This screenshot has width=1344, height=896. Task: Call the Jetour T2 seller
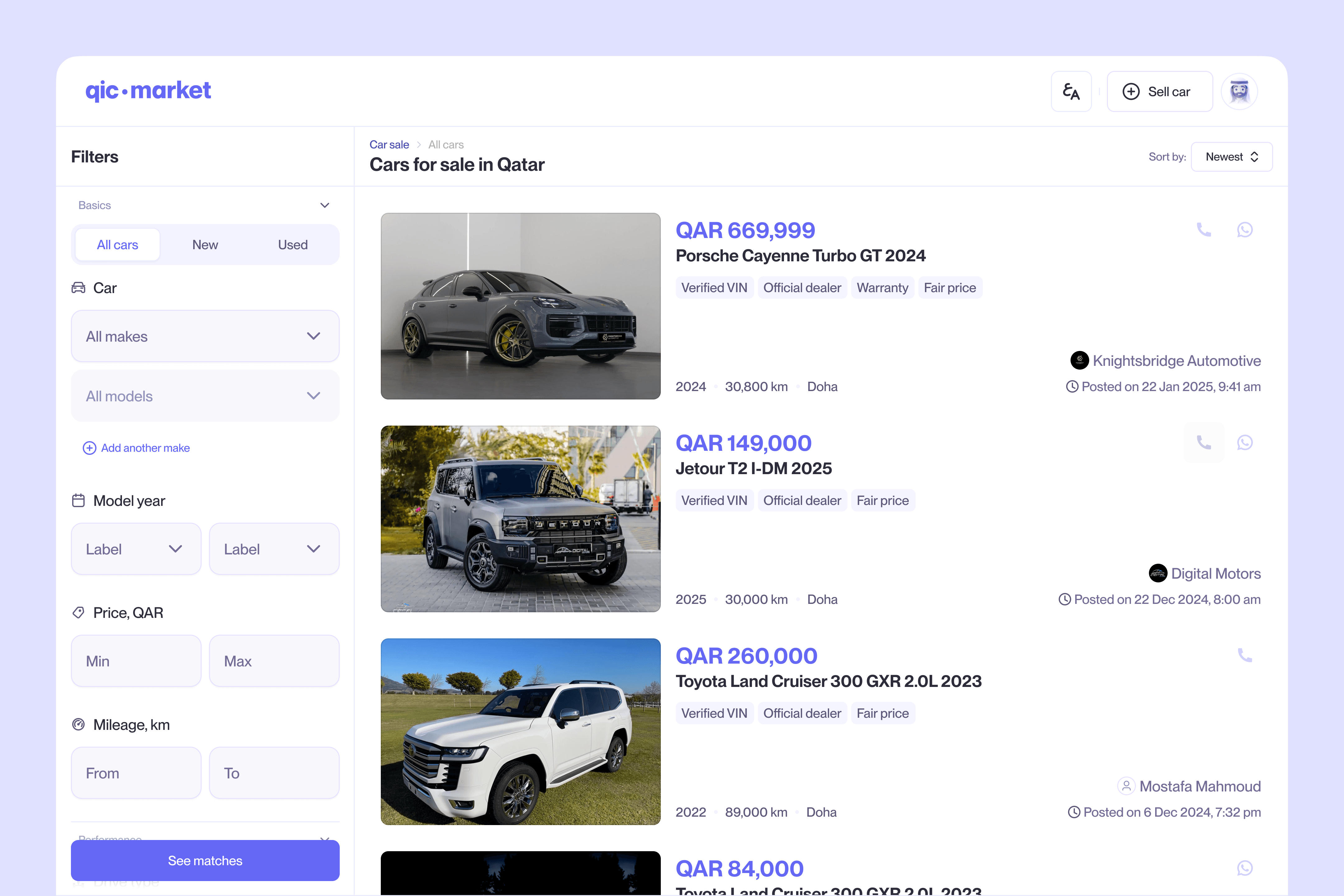(x=1203, y=442)
